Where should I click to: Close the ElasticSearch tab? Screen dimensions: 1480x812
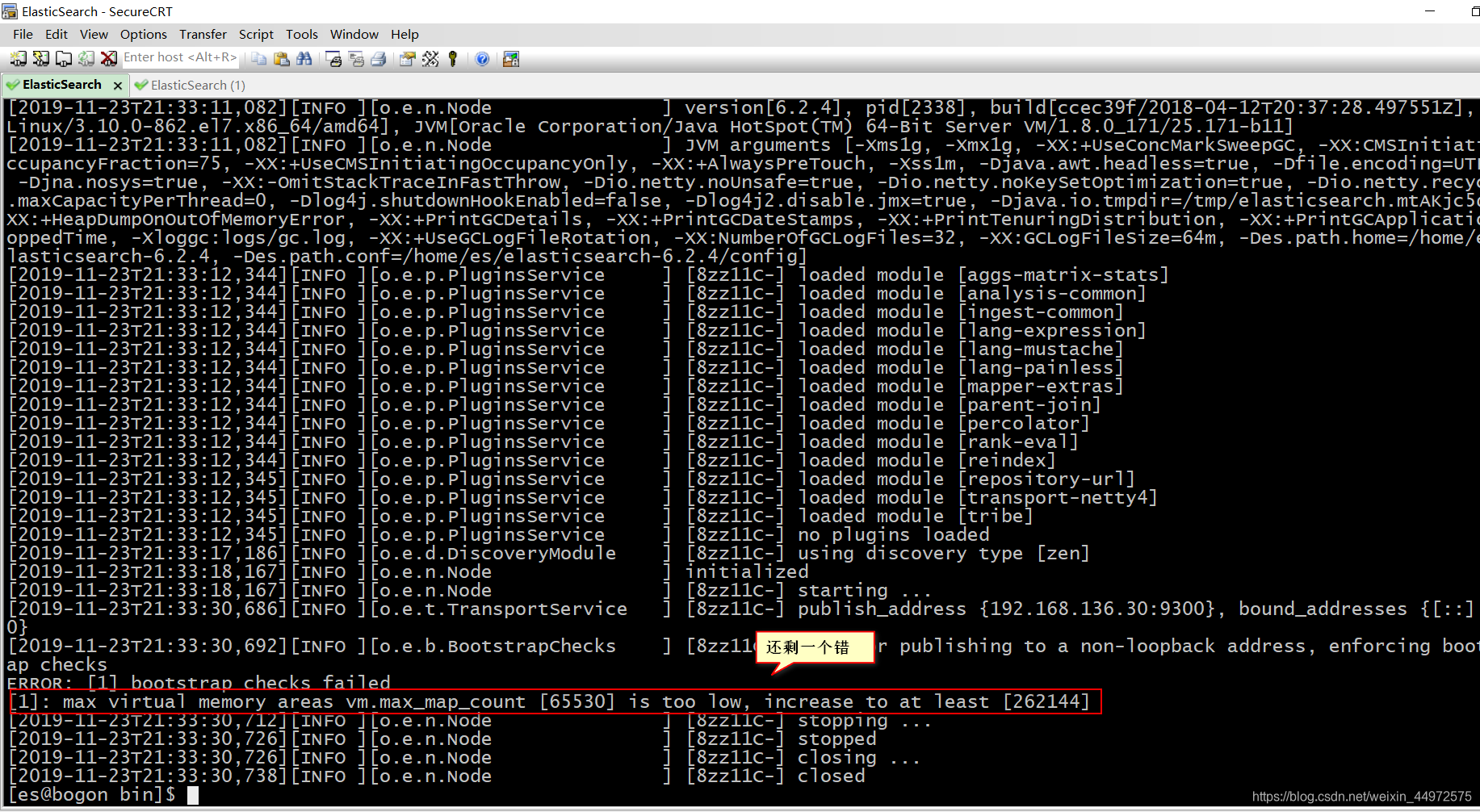[x=118, y=86]
